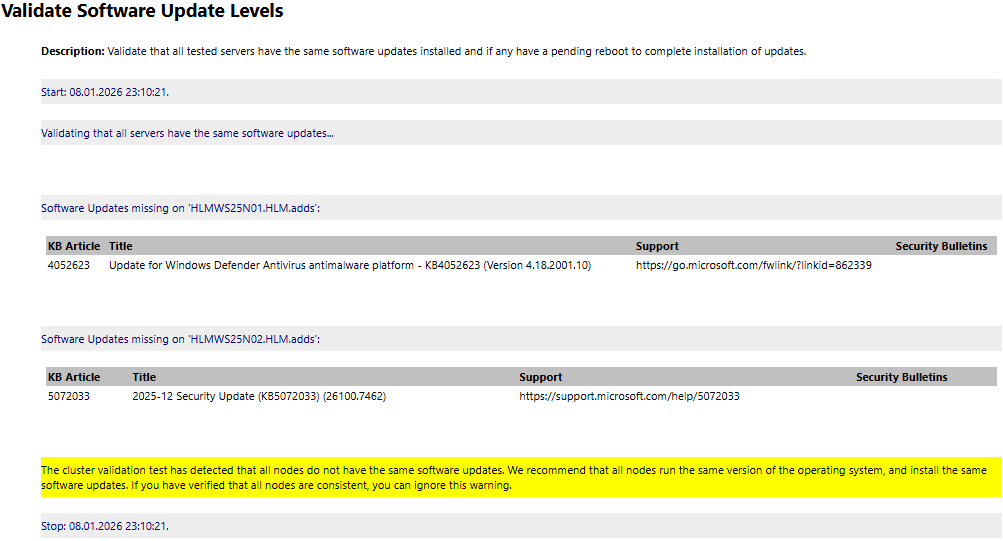1003x541 pixels.
Task: Click the 'Validating that all servers' status line
Action: [x=187, y=133]
